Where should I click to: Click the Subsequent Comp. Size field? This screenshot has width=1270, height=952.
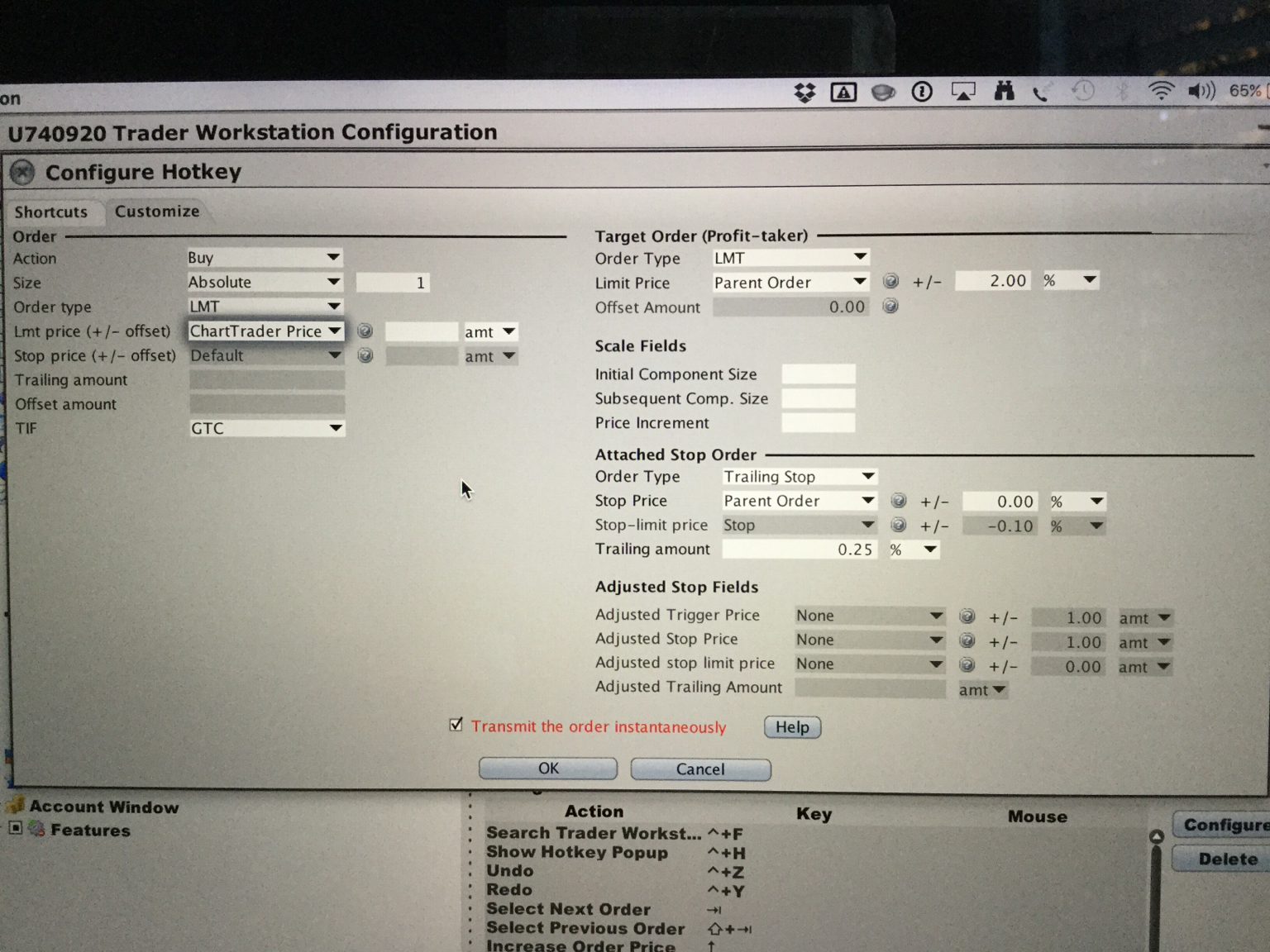coord(819,398)
